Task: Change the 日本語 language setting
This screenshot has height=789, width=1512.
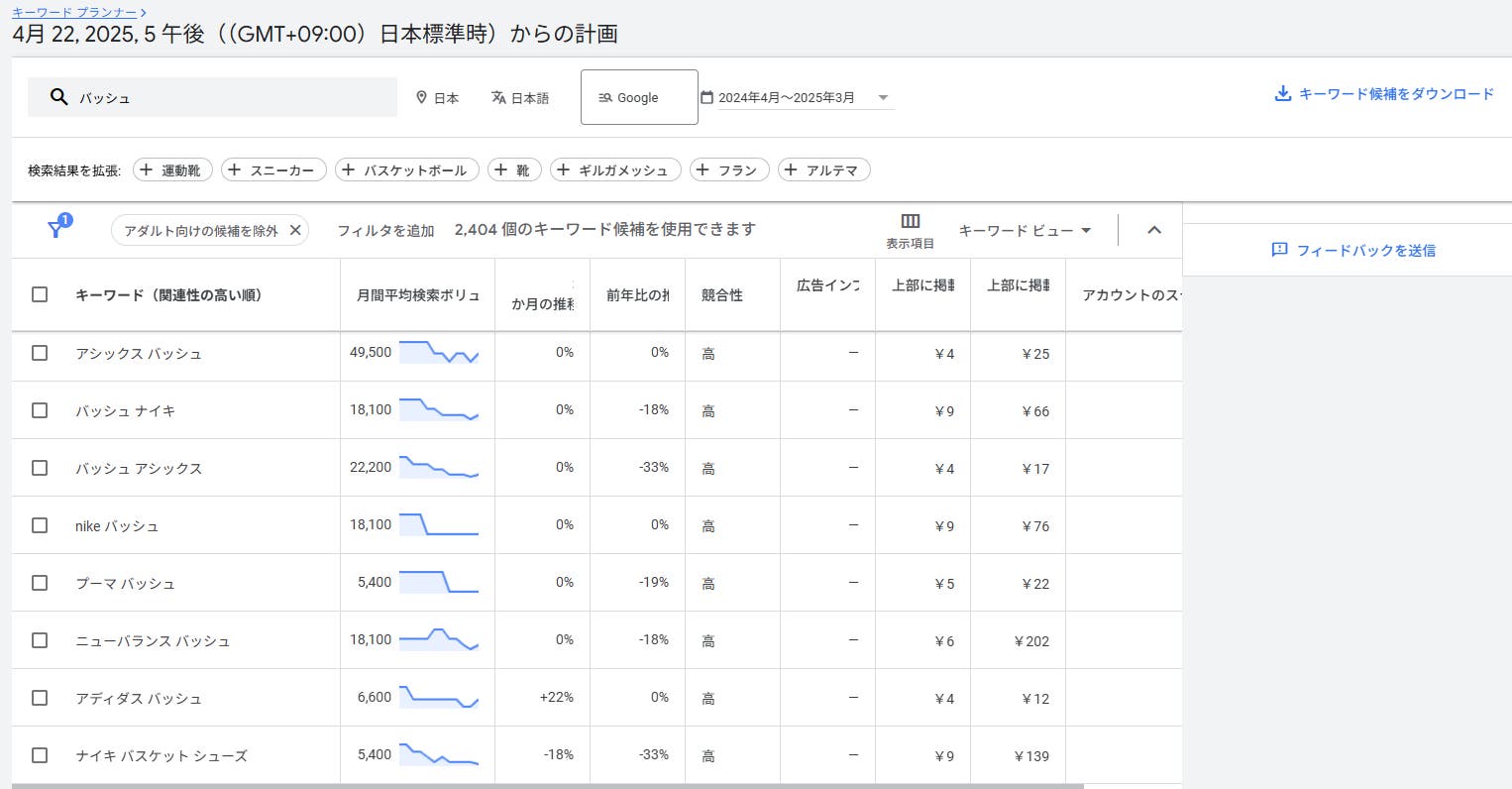Action: (520, 97)
